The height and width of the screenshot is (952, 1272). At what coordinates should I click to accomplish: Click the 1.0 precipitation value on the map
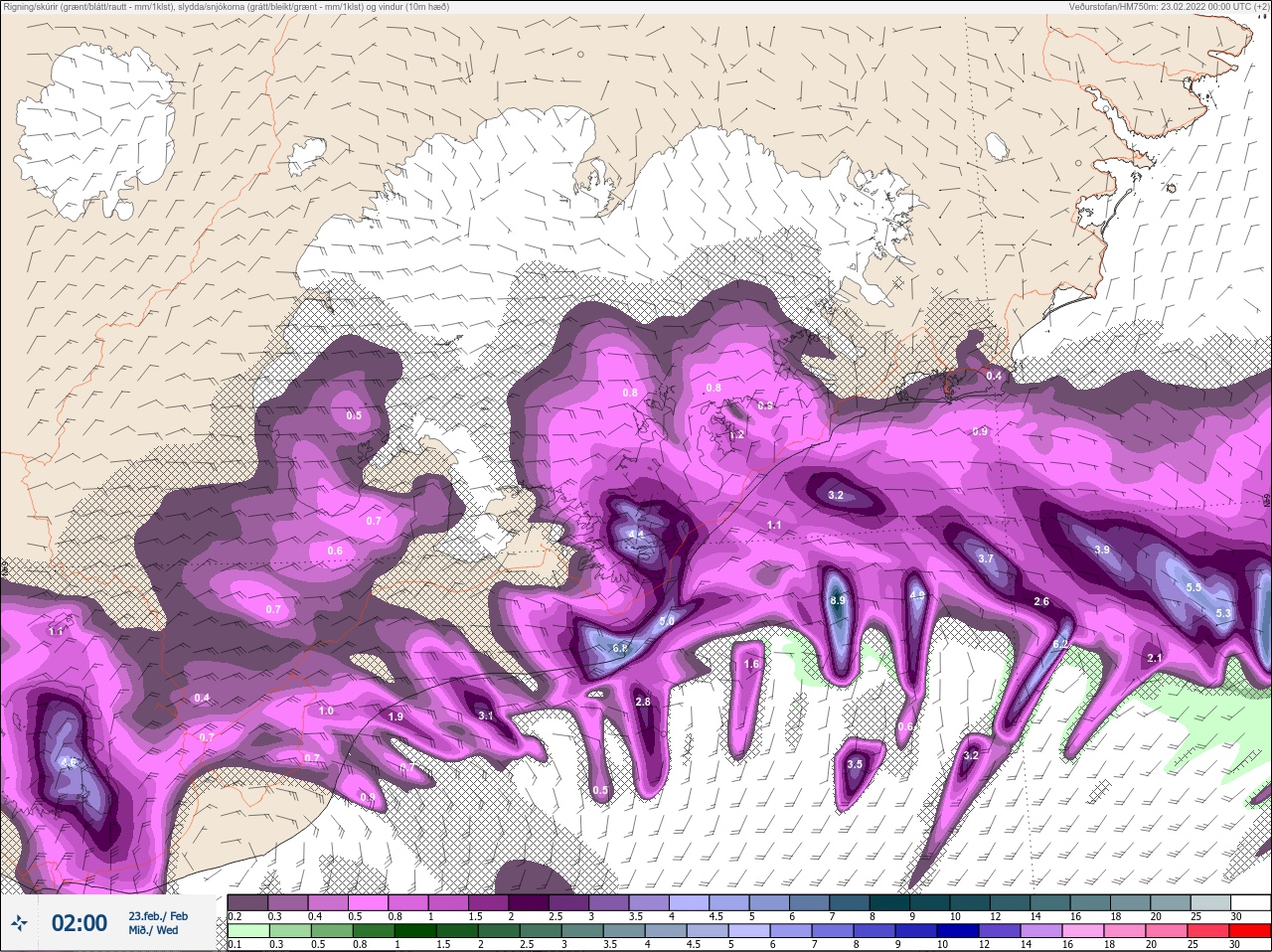point(326,711)
